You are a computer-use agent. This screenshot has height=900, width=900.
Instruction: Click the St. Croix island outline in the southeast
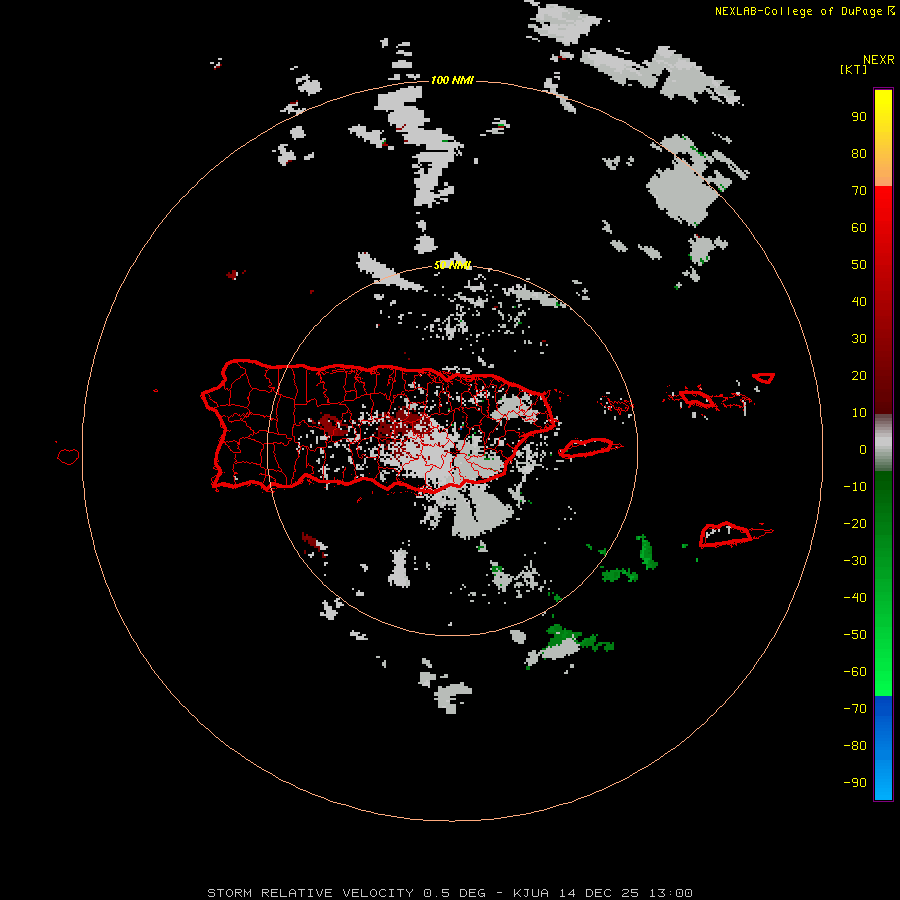727,534
